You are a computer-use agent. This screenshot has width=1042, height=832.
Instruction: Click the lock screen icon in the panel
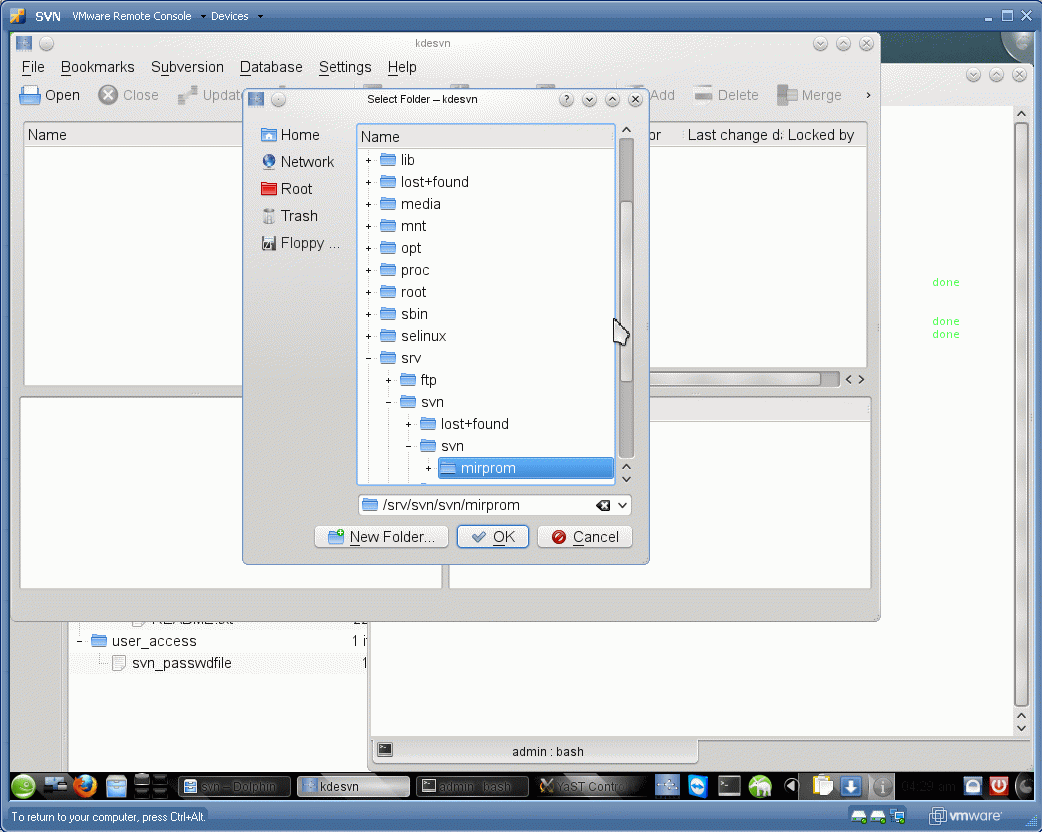click(x=972, y=786)
